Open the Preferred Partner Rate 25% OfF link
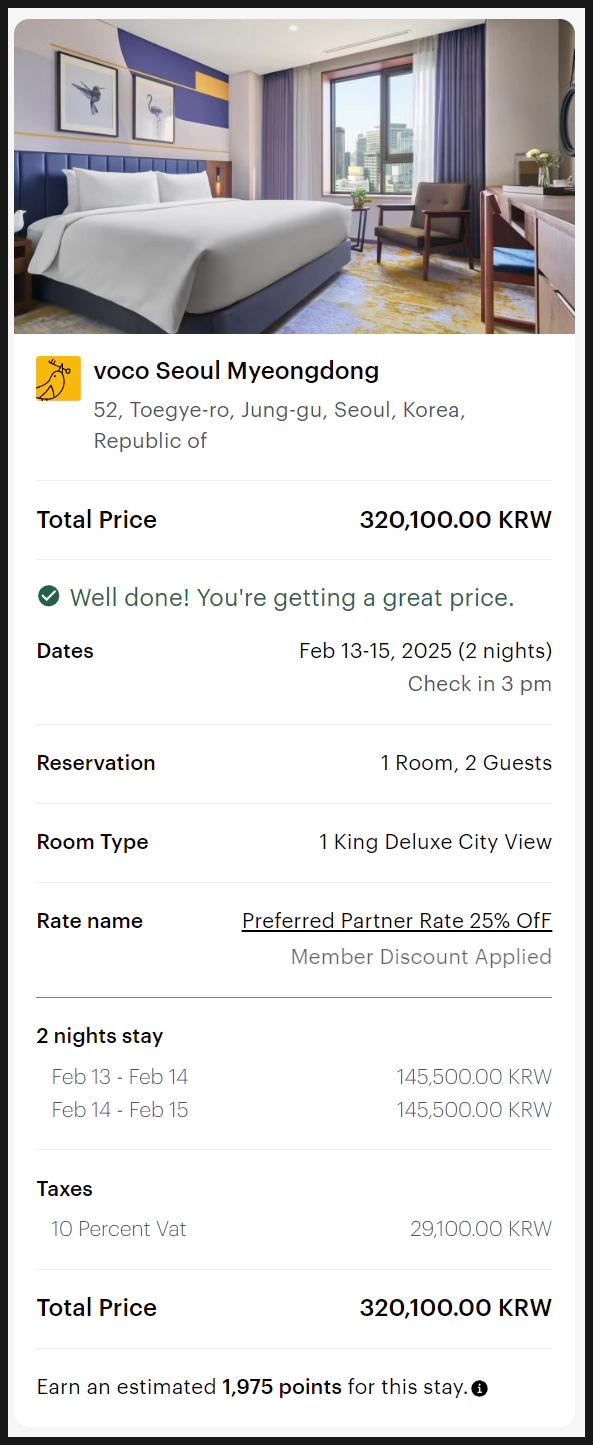This screenshot has height=1445, width=593. [397, 921]
